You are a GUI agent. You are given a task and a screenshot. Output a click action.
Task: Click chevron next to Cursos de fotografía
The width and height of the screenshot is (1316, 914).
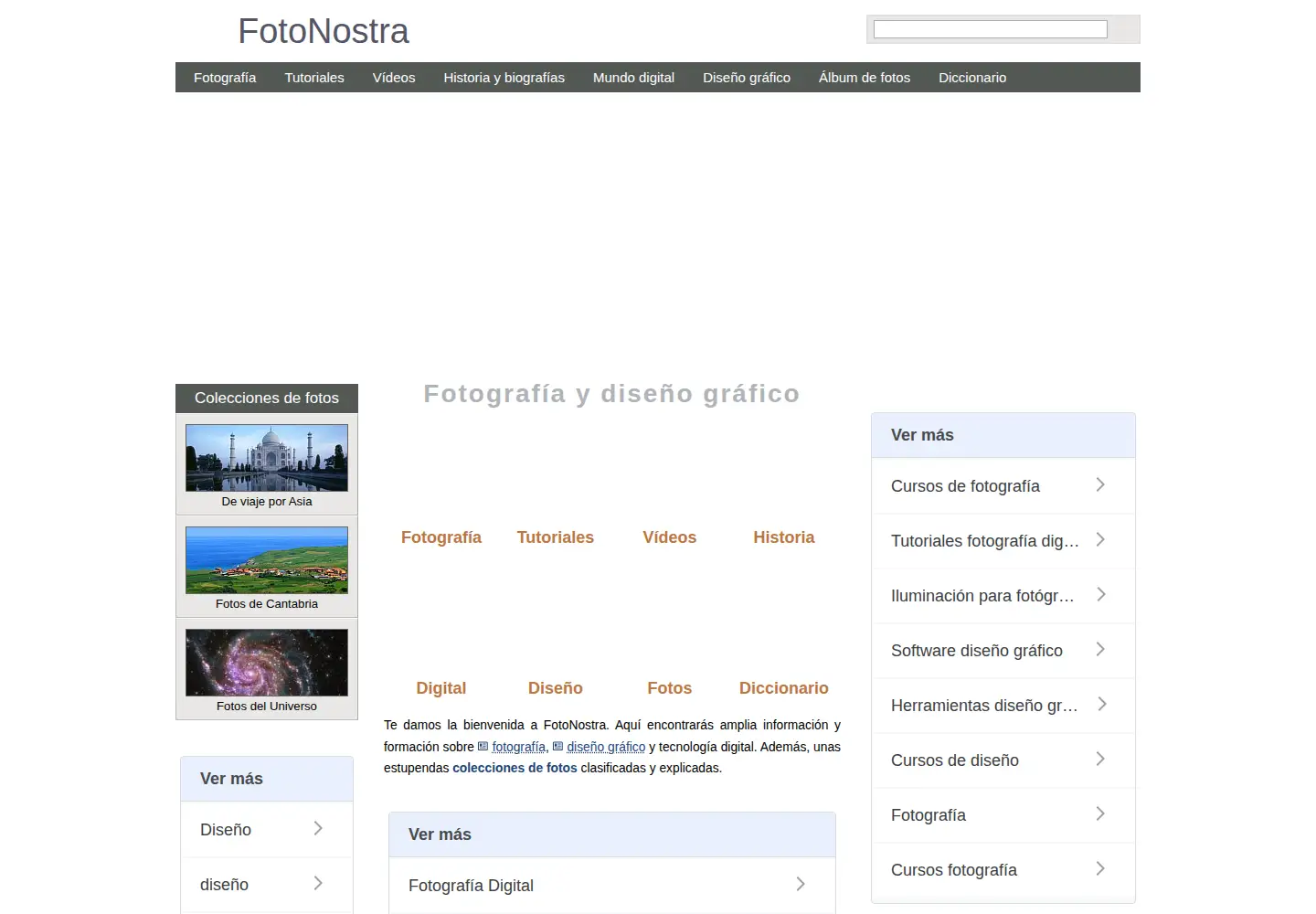(1100, 484)
